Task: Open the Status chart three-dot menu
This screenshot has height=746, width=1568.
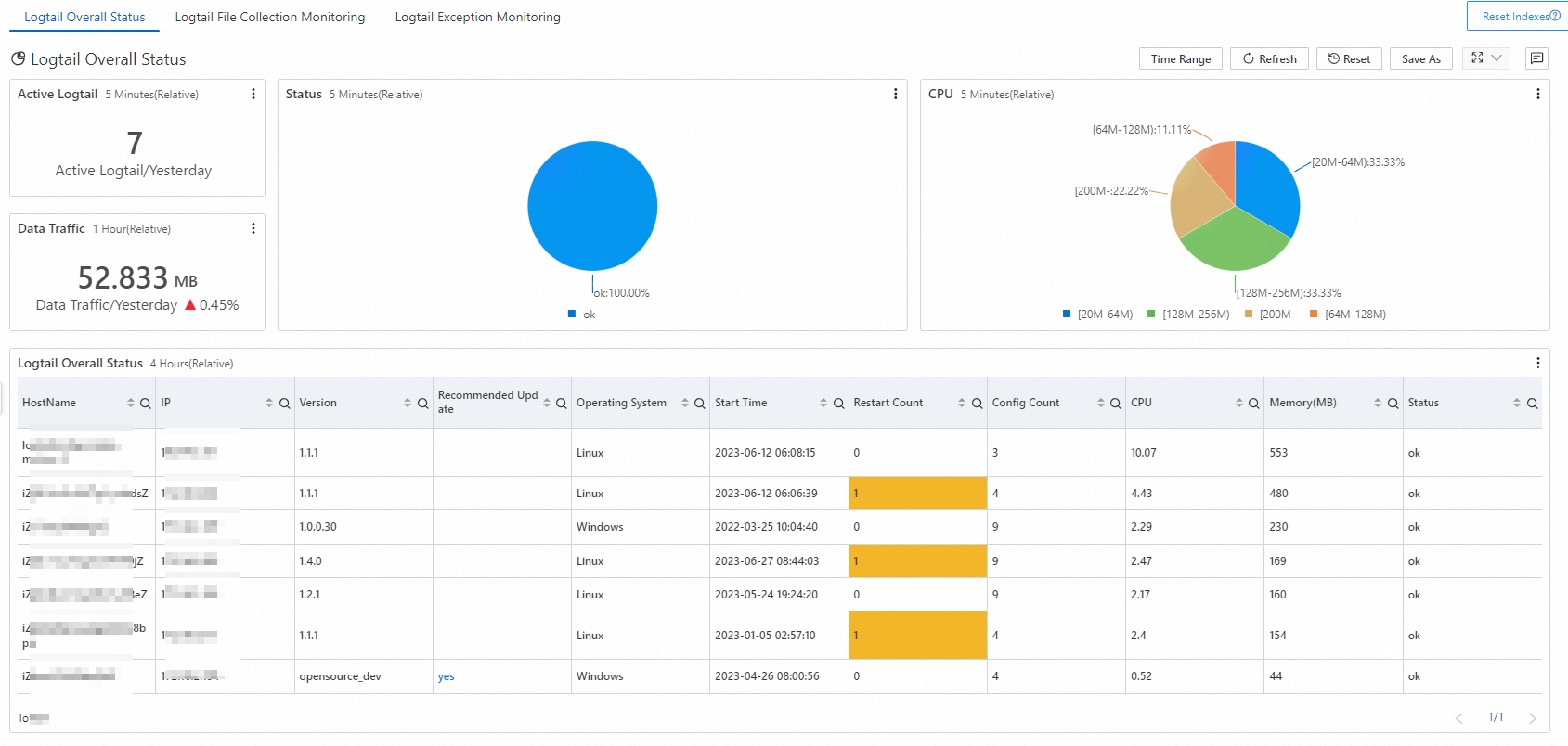Action: (x=895, y=94)
